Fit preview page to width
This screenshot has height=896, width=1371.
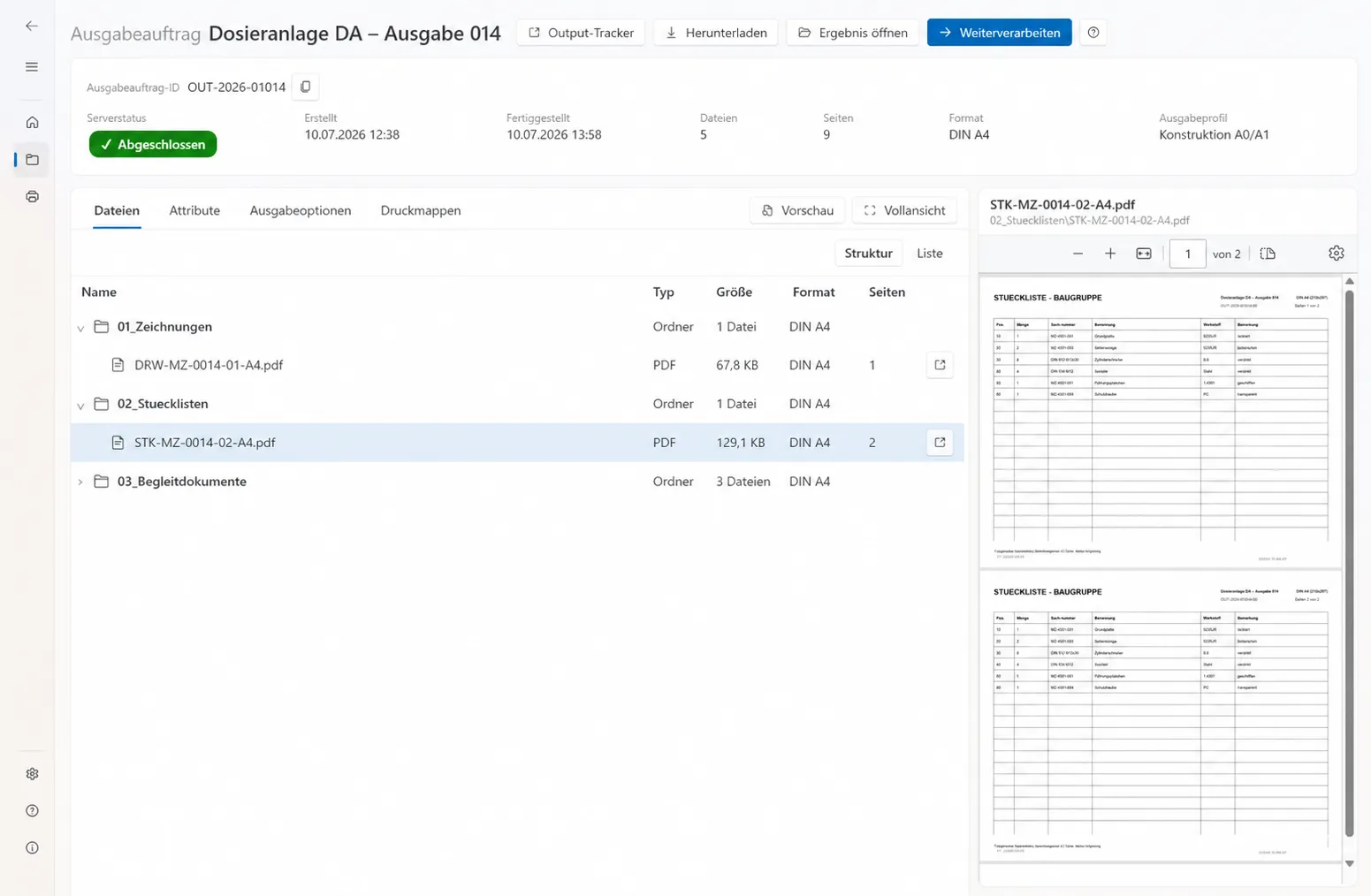coord(1144,254)
